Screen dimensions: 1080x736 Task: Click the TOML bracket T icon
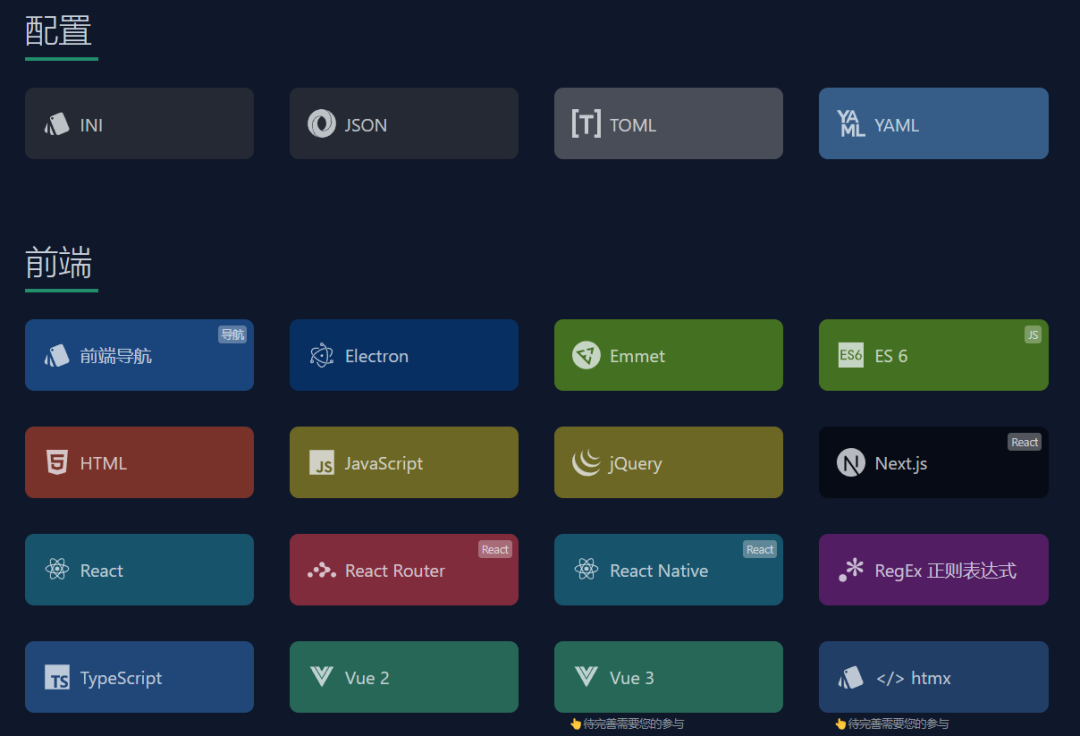pos(586,124)
